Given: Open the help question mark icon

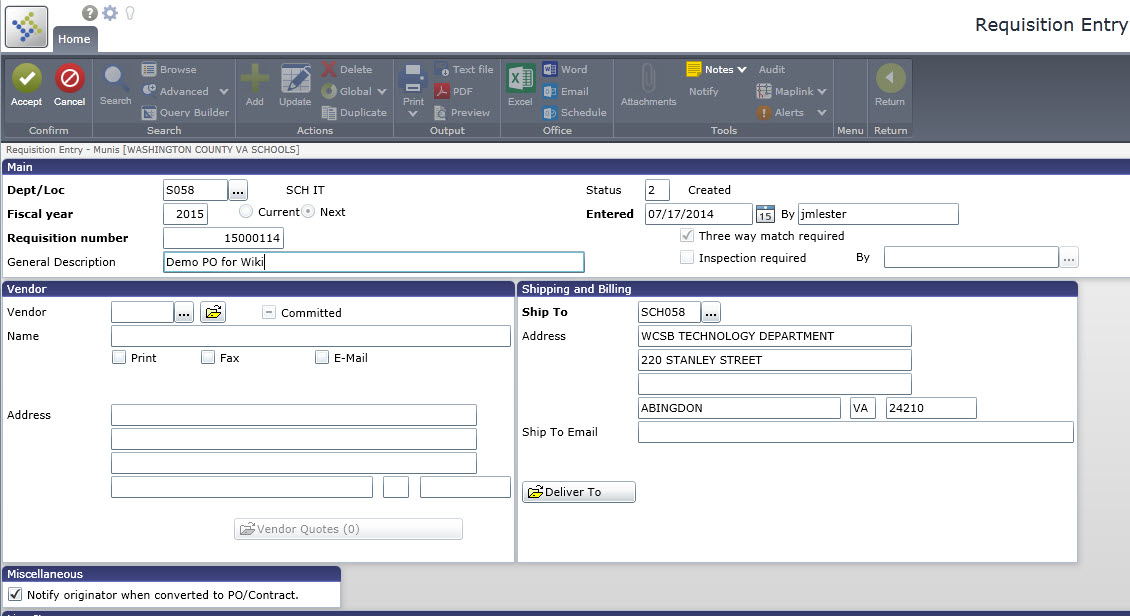Looking at the screenshot, I should (89, 13).
